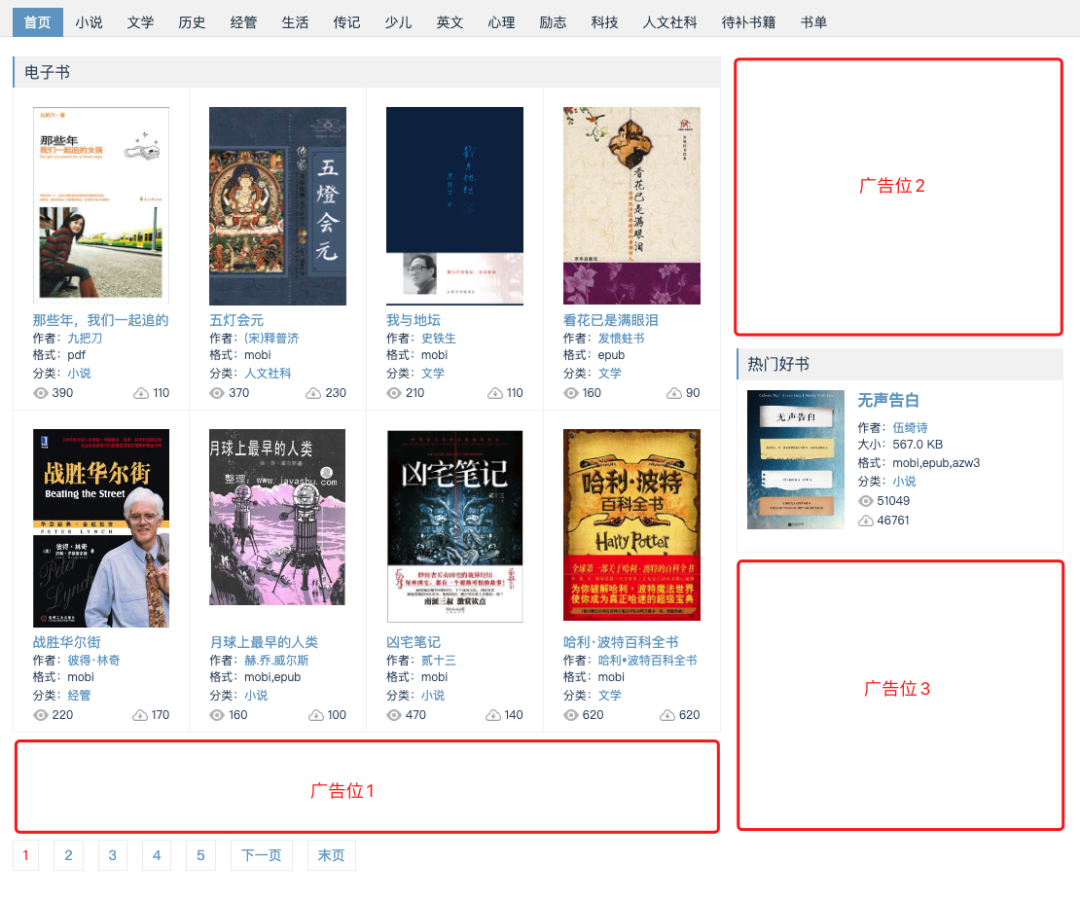The width and height of the screenshot is (1080, 900).
Task: Jump to the last page using 末页
Action: click(x=330, y=855)
